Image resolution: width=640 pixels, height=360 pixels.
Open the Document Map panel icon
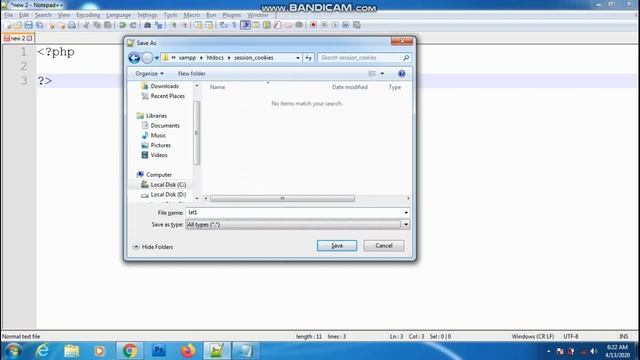267,25
